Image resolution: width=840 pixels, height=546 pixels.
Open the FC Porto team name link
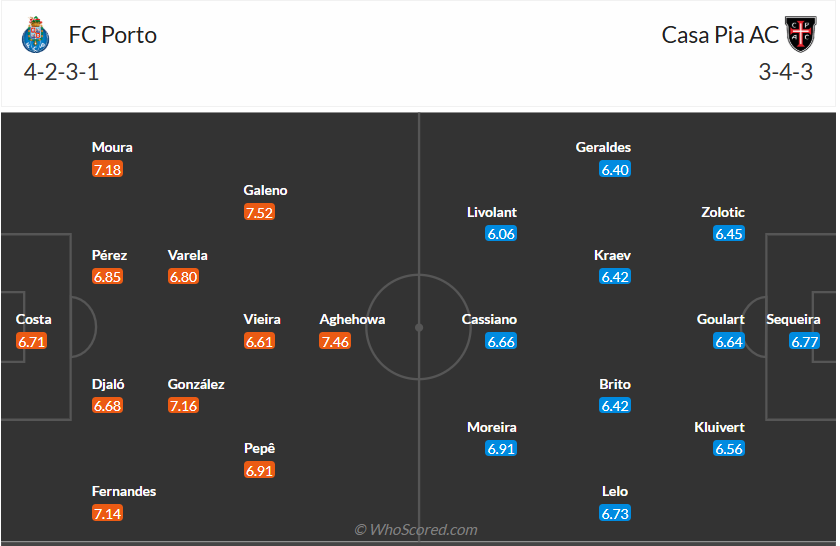(112, 35)
